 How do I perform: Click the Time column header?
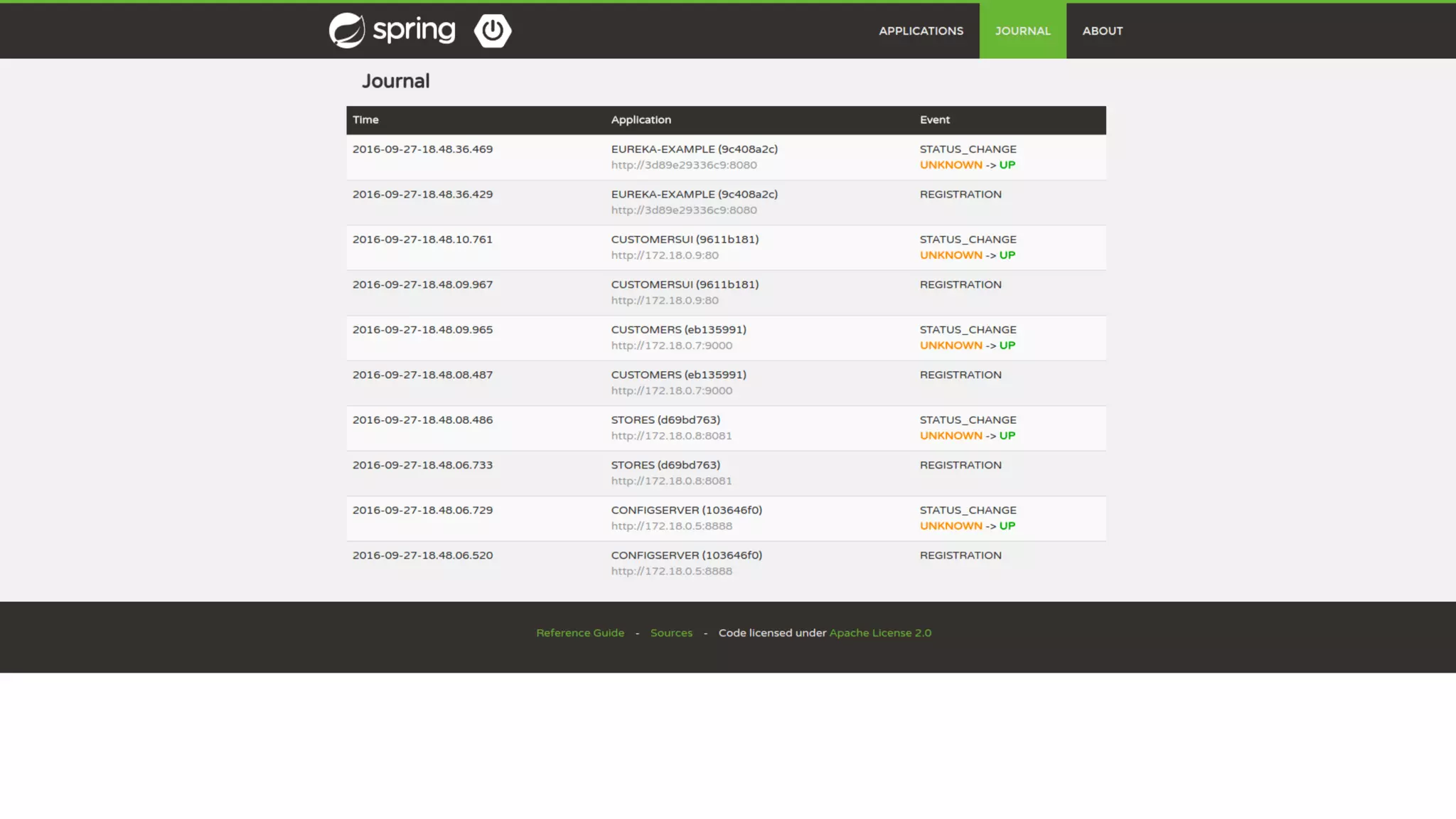coord(365,119)
